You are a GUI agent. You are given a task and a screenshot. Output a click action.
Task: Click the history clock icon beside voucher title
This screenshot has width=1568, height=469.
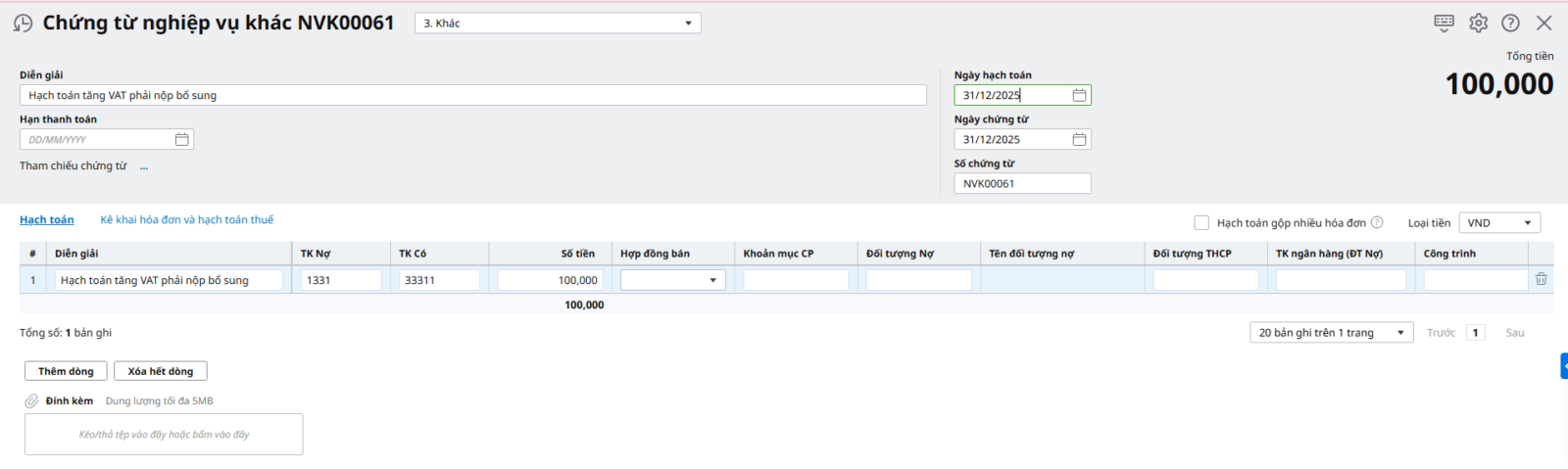(23, 23)
